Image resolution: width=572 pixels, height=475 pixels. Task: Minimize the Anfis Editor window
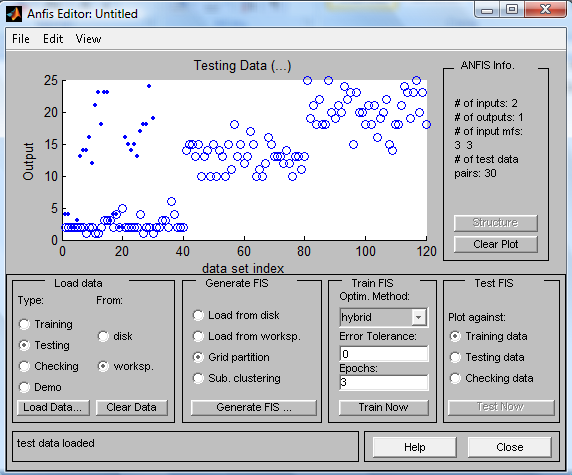point(487,9)
